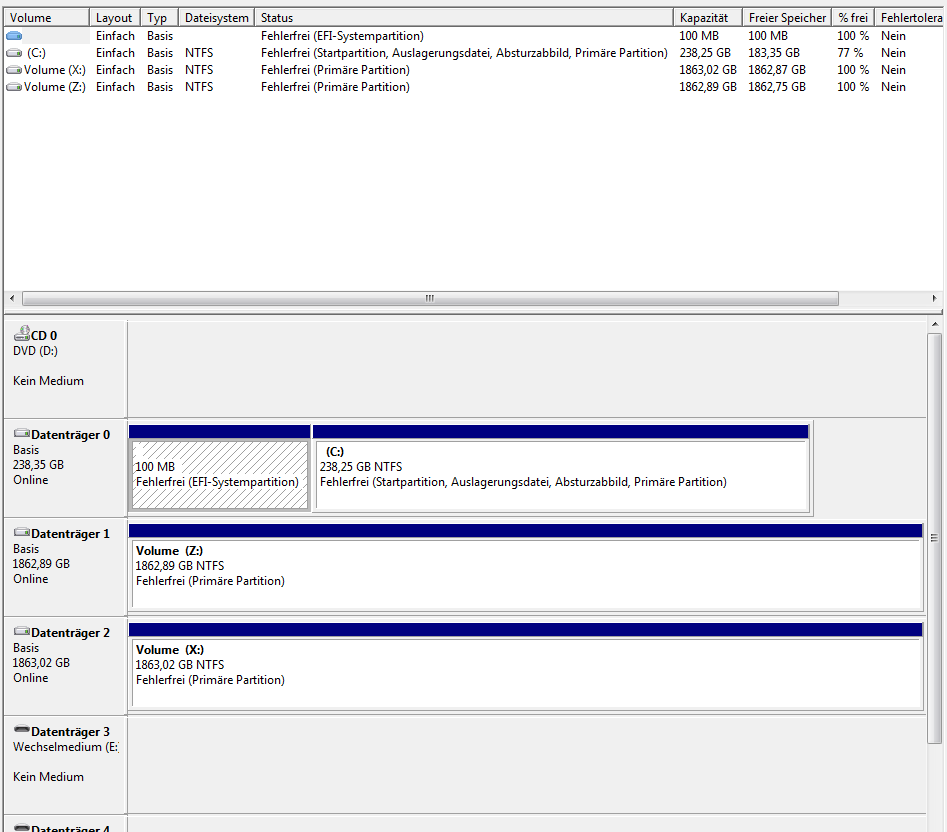Image resolution: width=947 pixels, height=832 pixels.
Task: Click the Datenträger 0 label
Action: [71, 435]
